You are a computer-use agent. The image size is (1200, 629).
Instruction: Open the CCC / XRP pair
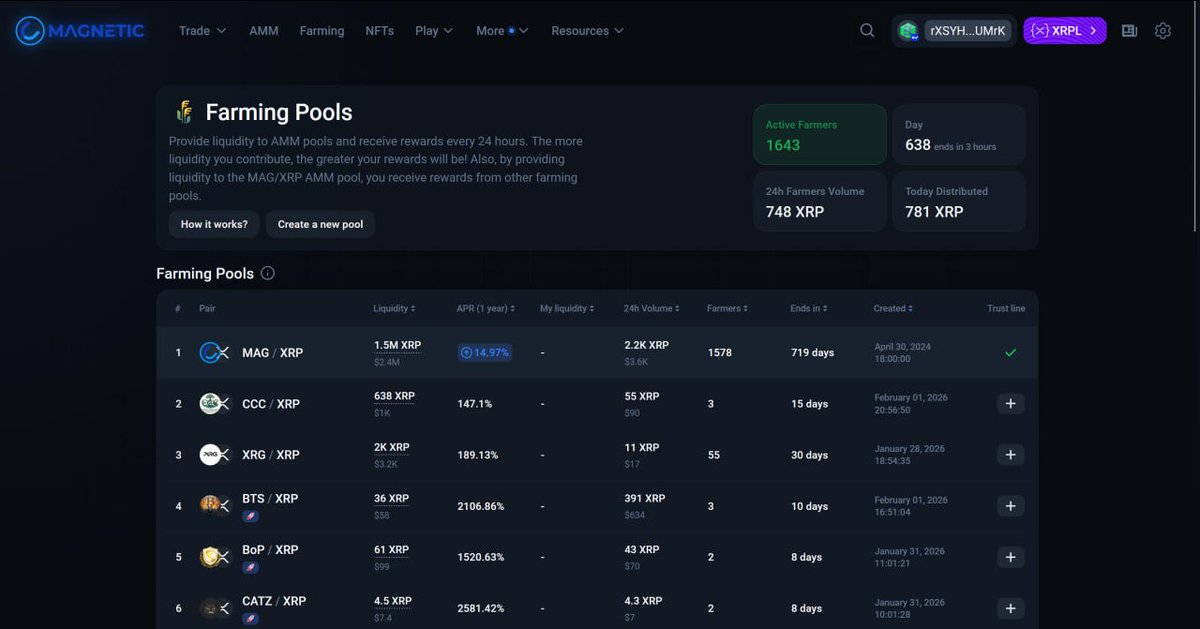(271, 404)
